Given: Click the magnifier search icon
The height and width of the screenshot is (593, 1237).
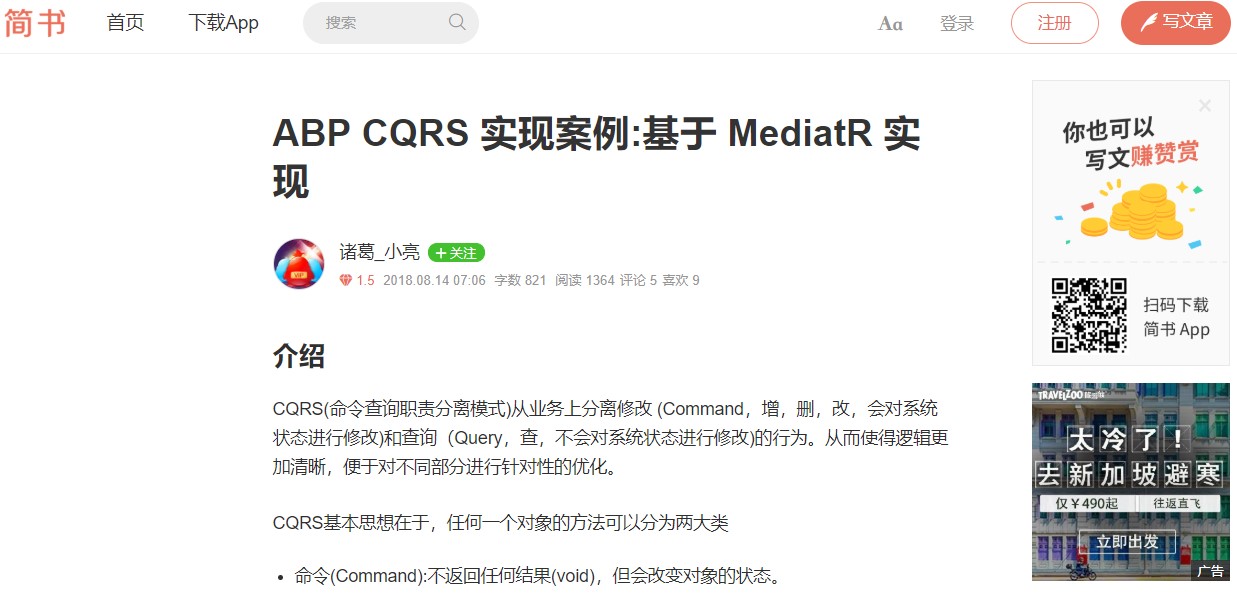Looking at the screenshot, I should [x=457, y=22].
